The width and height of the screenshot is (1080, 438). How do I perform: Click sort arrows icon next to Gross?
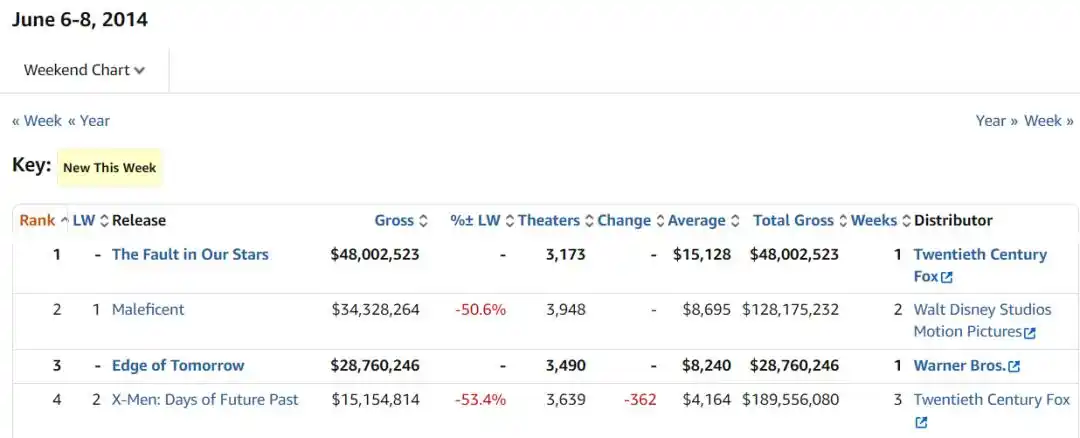pyautogui.click(x=423, y=221)
